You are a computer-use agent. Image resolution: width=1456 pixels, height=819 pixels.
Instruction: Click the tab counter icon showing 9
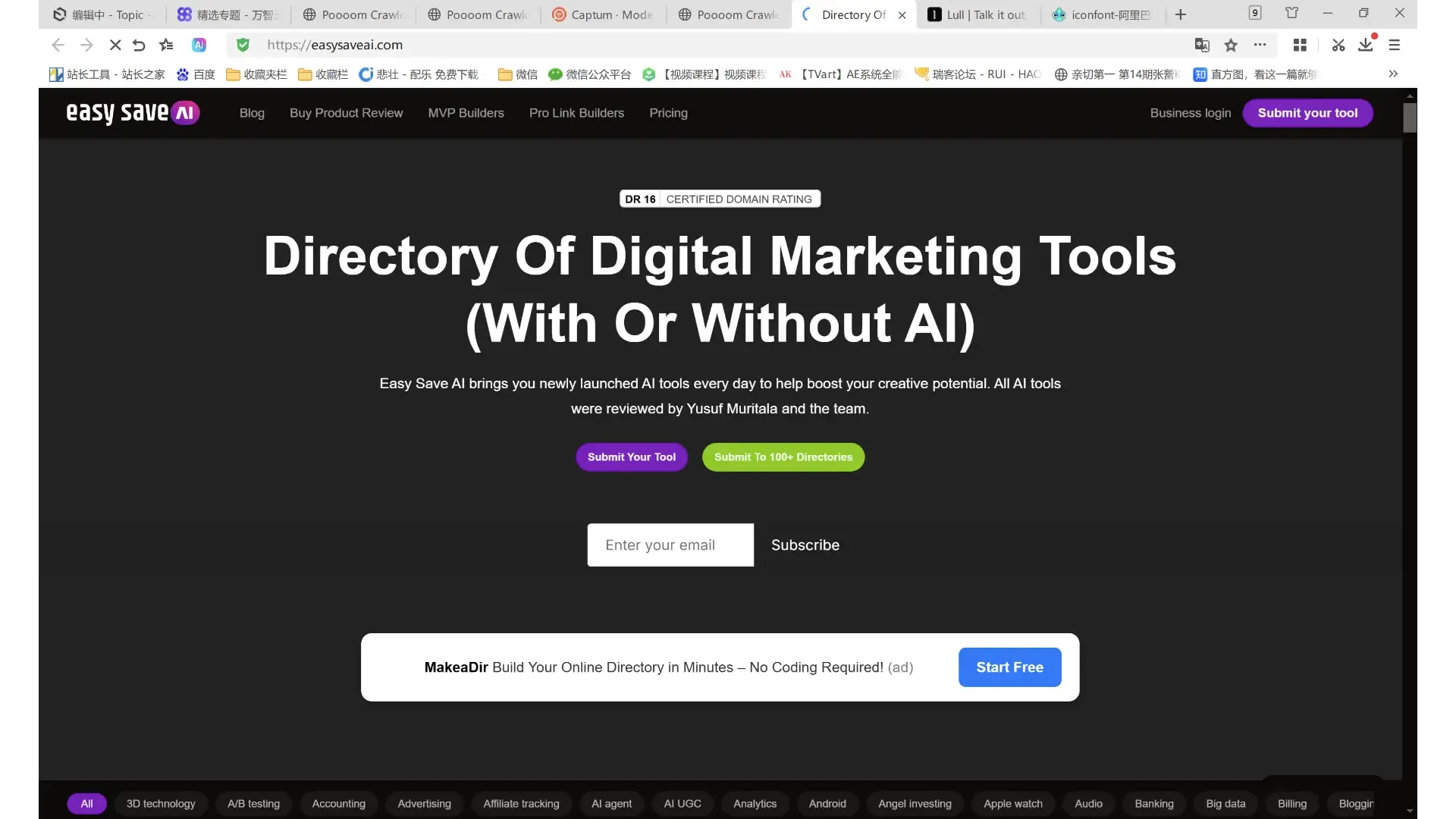pyautogui.click(x=1255, y=13)
